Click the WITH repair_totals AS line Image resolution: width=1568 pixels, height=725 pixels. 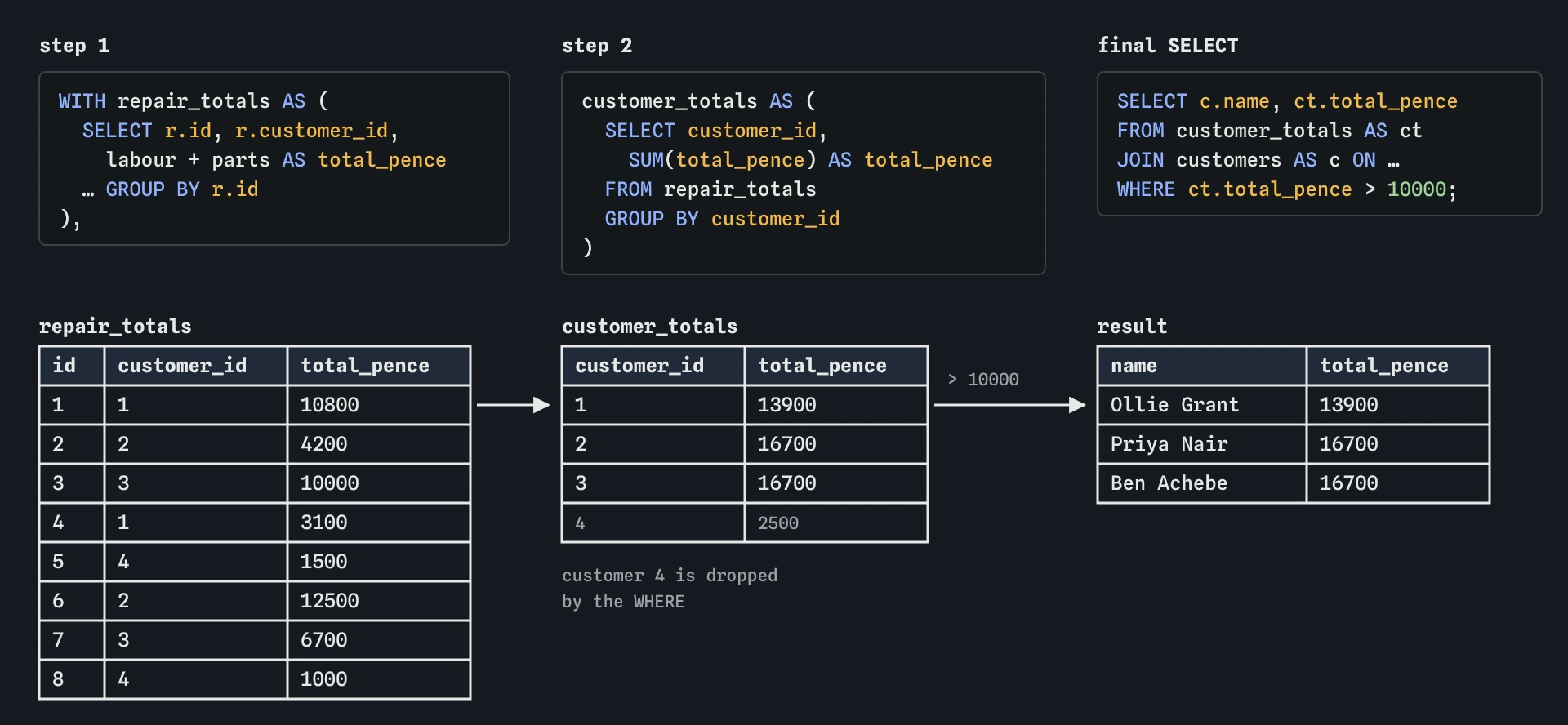pyautogui.click(x=194, y=101)
